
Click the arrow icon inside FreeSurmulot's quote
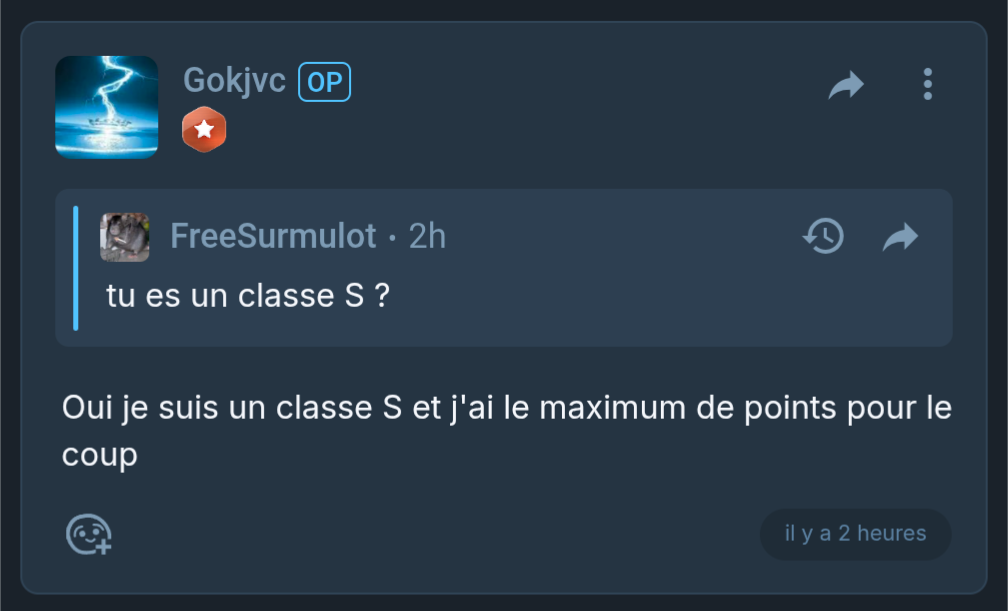(x=900, y=237)
